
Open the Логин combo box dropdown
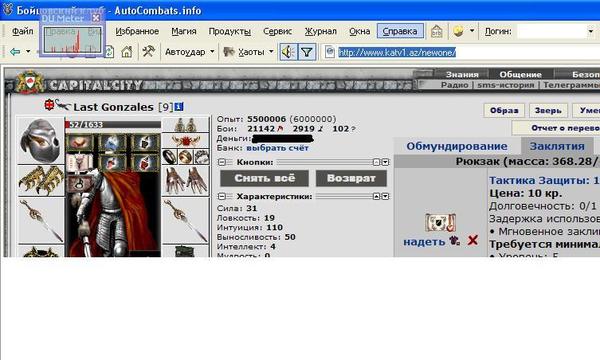[x=590, y=31]
